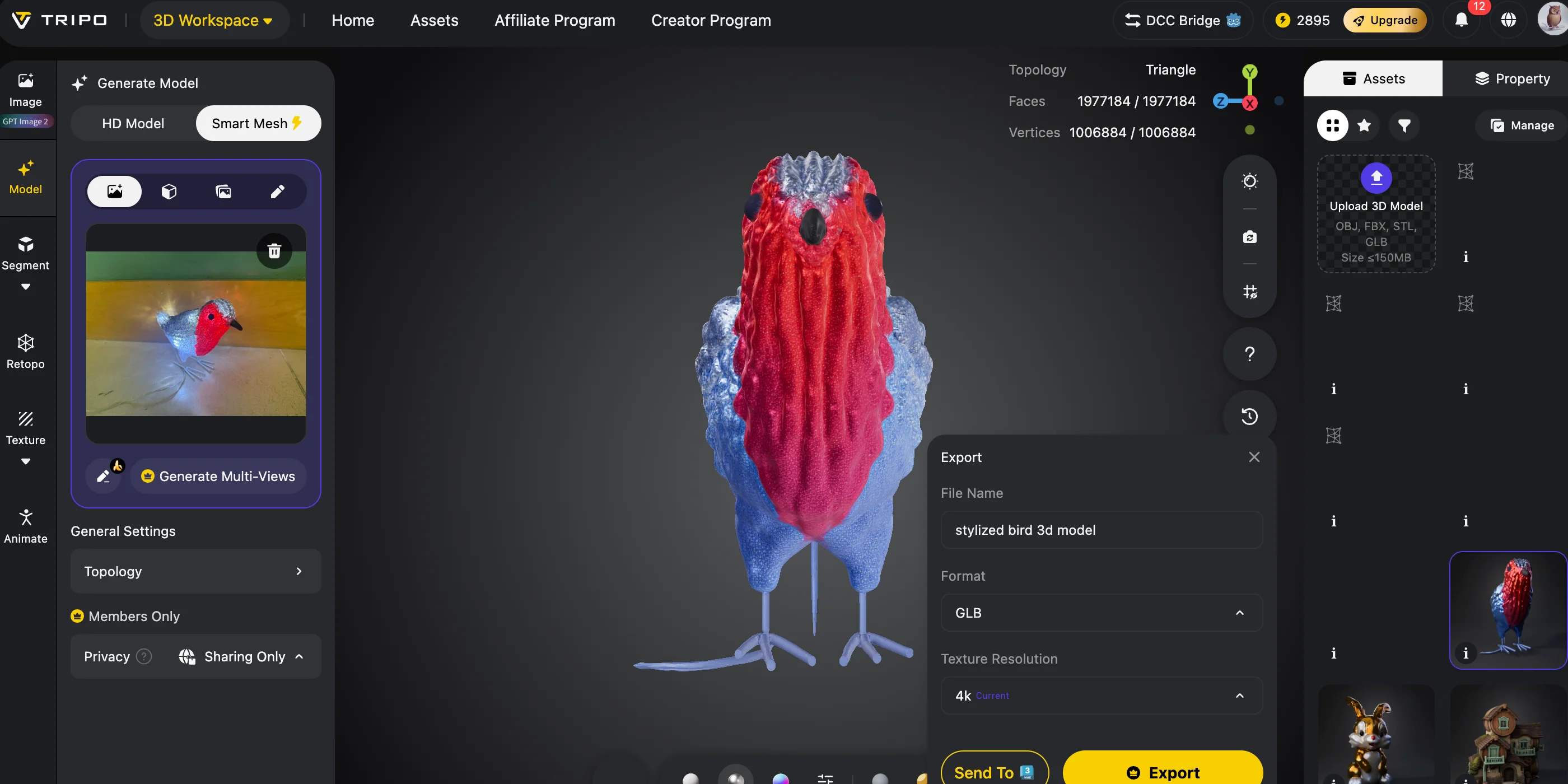Open the Retopo tool
Screen dimensions: 1568x784
[x=25, y=351]
